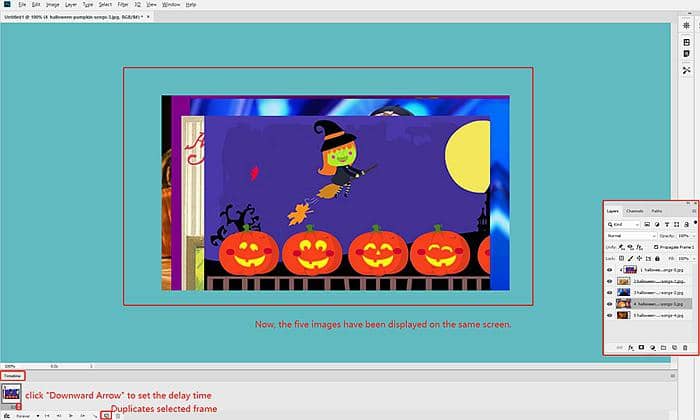Switch to the Paths tab
The image size is (700, 420).
(x=657, y=211)
